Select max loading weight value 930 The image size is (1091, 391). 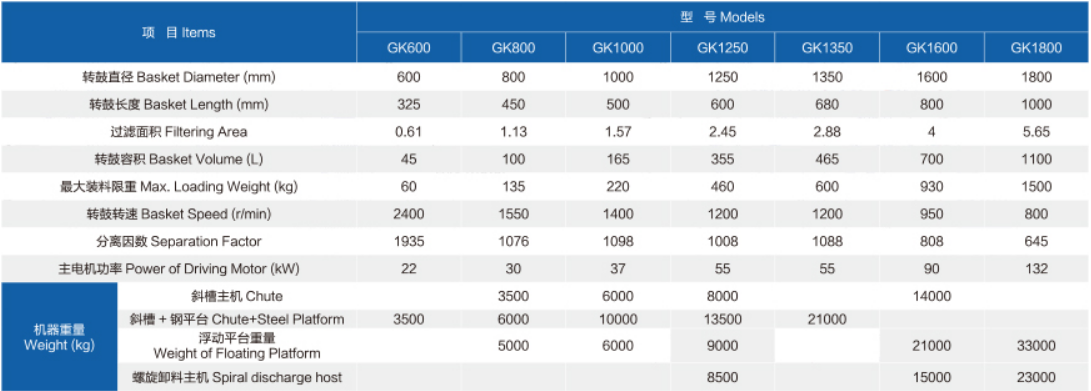click(x=932, y=186)
